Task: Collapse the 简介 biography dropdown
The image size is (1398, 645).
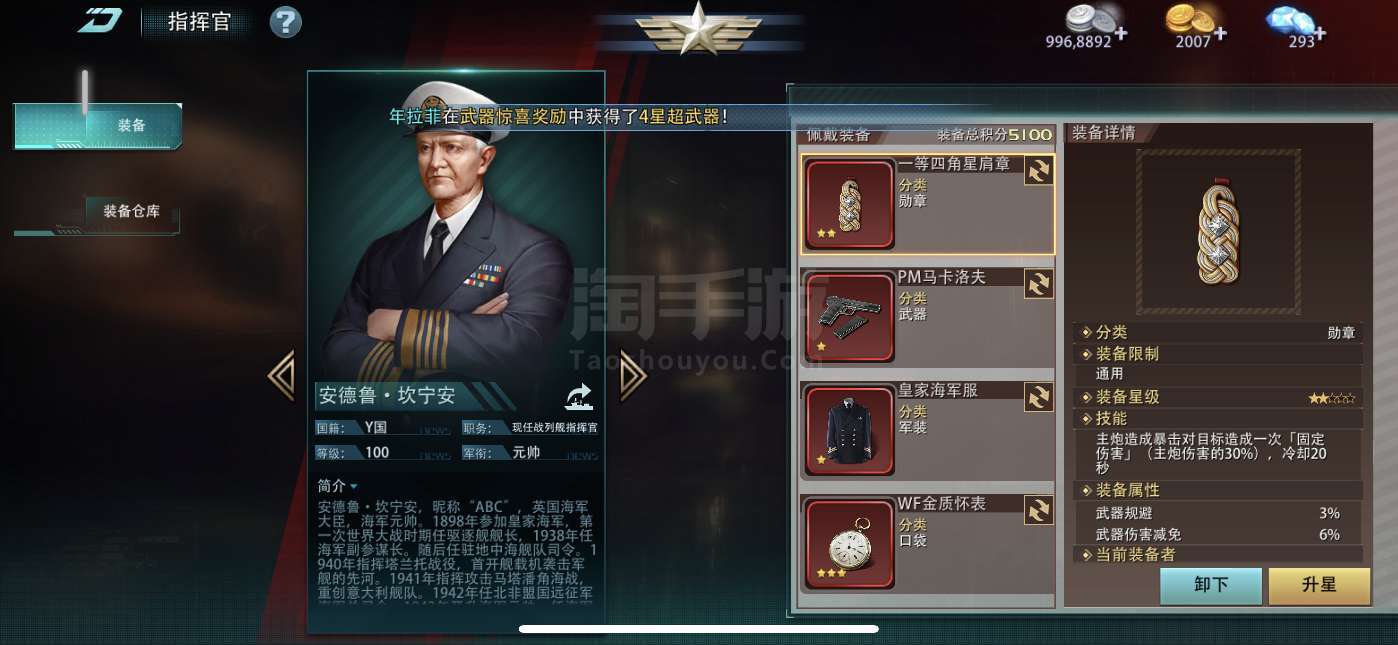Action: coord(337,485)
